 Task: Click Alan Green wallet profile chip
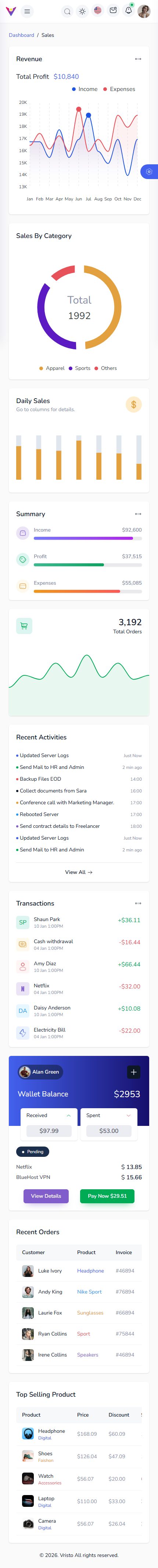(40, 1072)
